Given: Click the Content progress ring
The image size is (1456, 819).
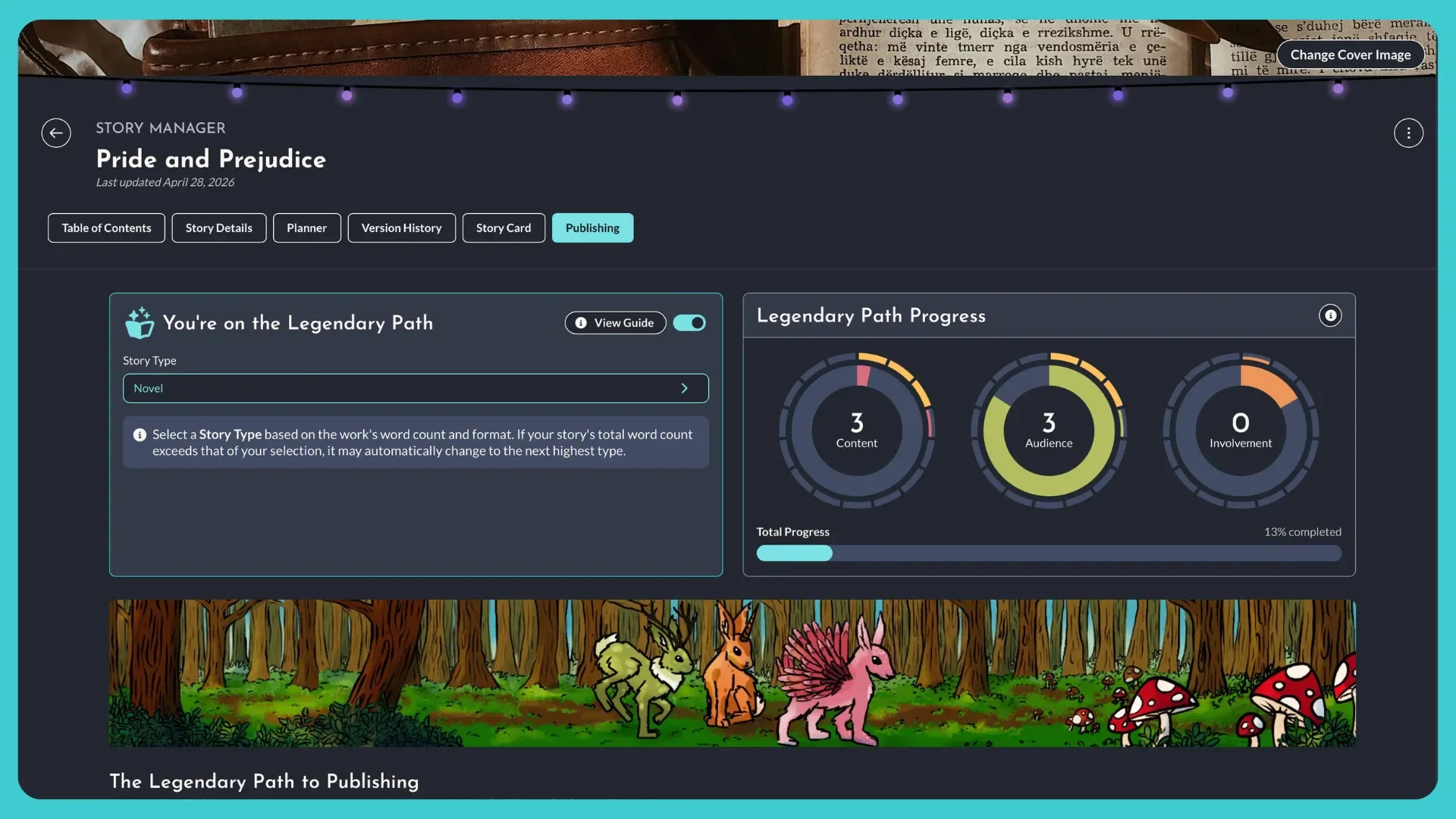Looking at the screenshot, I should pos(857,430).
